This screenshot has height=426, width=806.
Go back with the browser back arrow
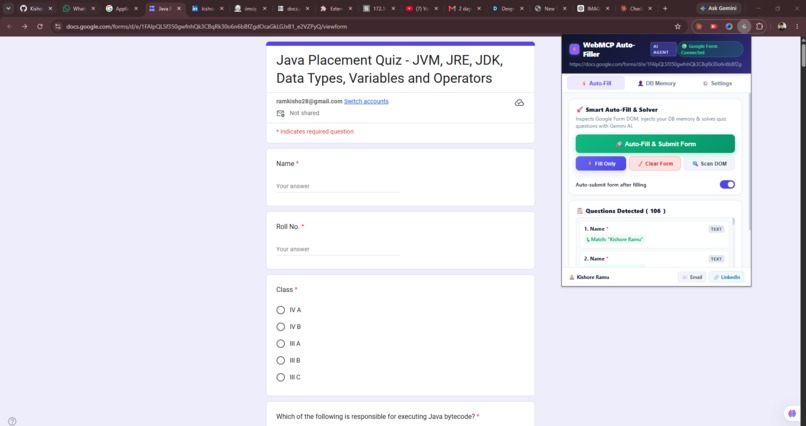[x=9, y=26]
